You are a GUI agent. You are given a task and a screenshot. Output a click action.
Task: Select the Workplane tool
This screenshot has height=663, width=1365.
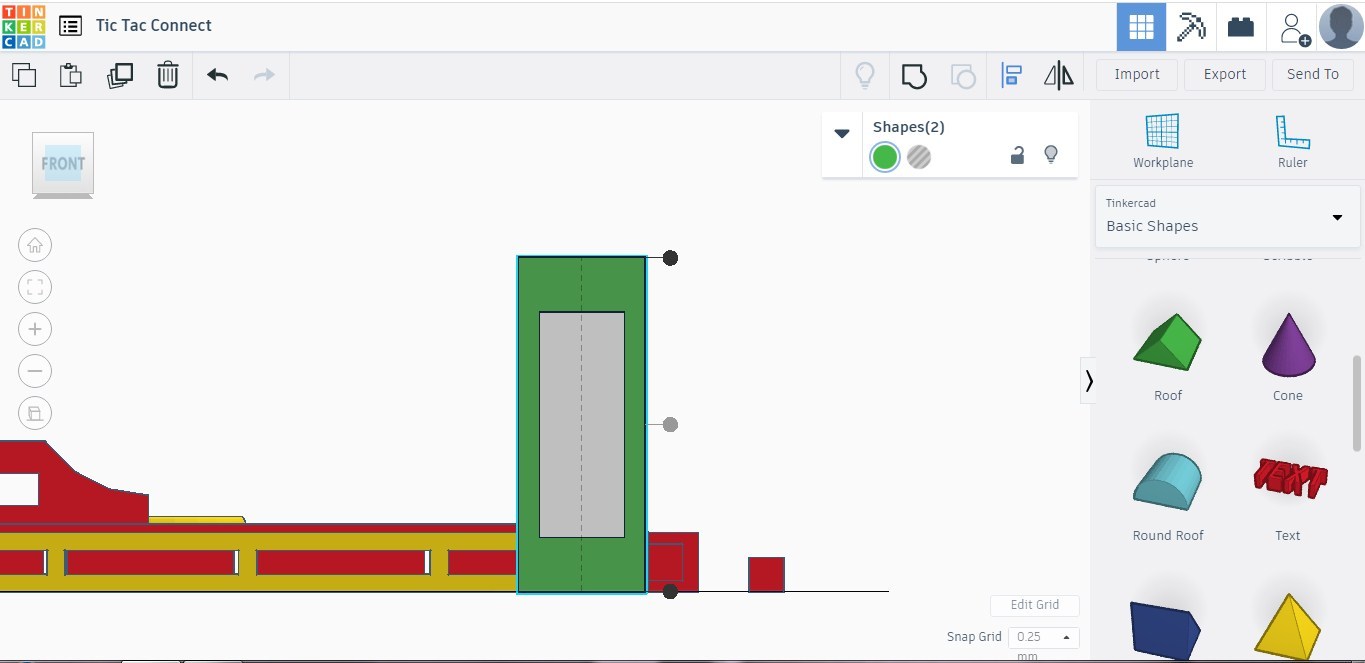click(1163, 141)
